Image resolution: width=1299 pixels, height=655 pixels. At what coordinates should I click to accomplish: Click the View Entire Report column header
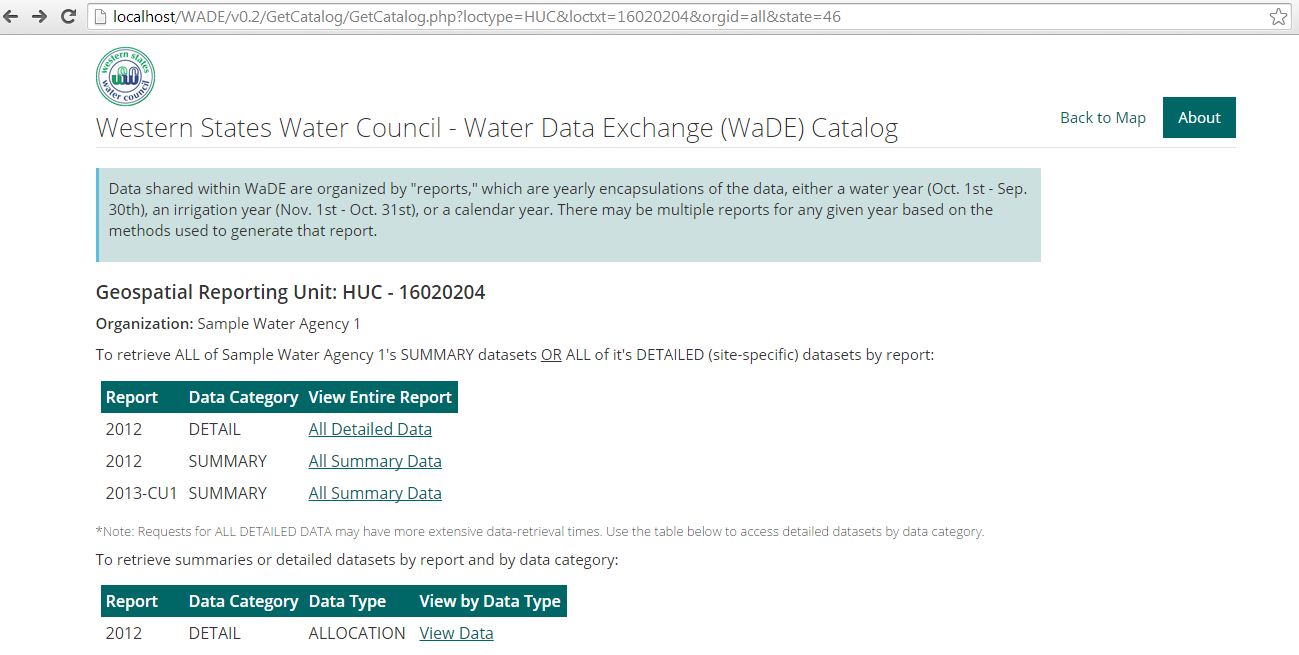click(380, 397)
